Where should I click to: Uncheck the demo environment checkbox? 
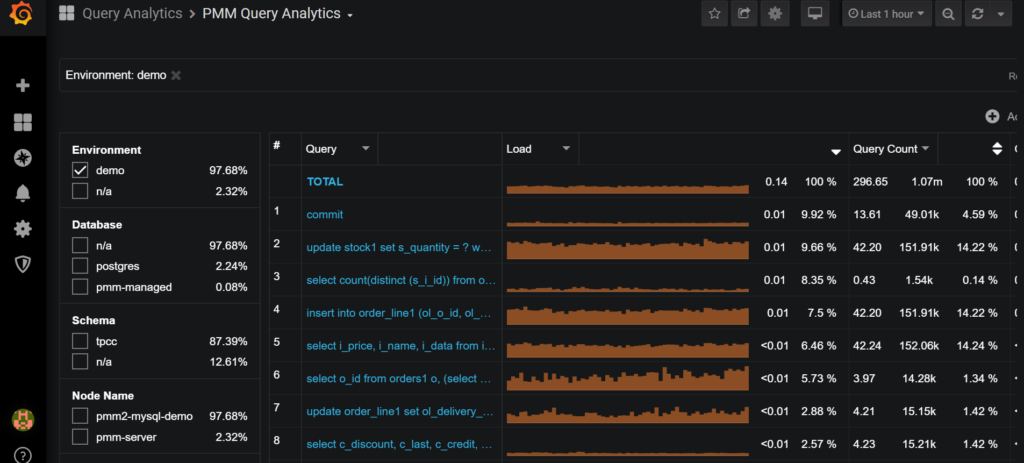81,171
